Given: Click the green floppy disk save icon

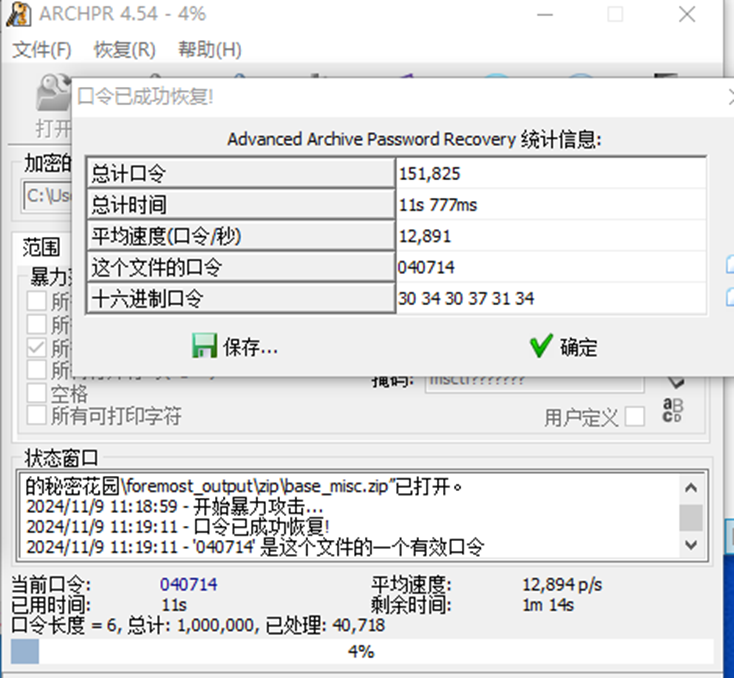Looking at the screenshot, I should pyautogui.click(x=205, y=346).
